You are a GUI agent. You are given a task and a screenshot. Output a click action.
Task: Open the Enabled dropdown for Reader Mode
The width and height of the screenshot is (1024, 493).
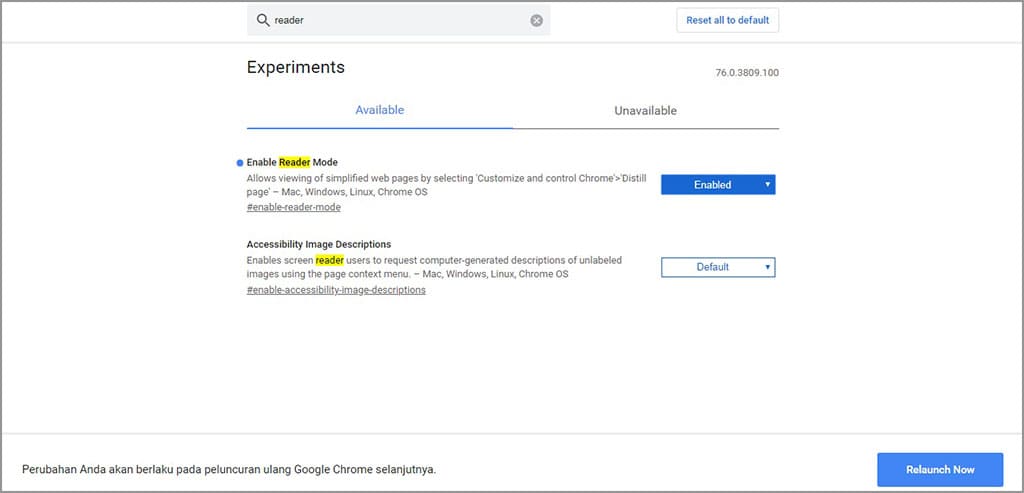[x=718, y=185]
